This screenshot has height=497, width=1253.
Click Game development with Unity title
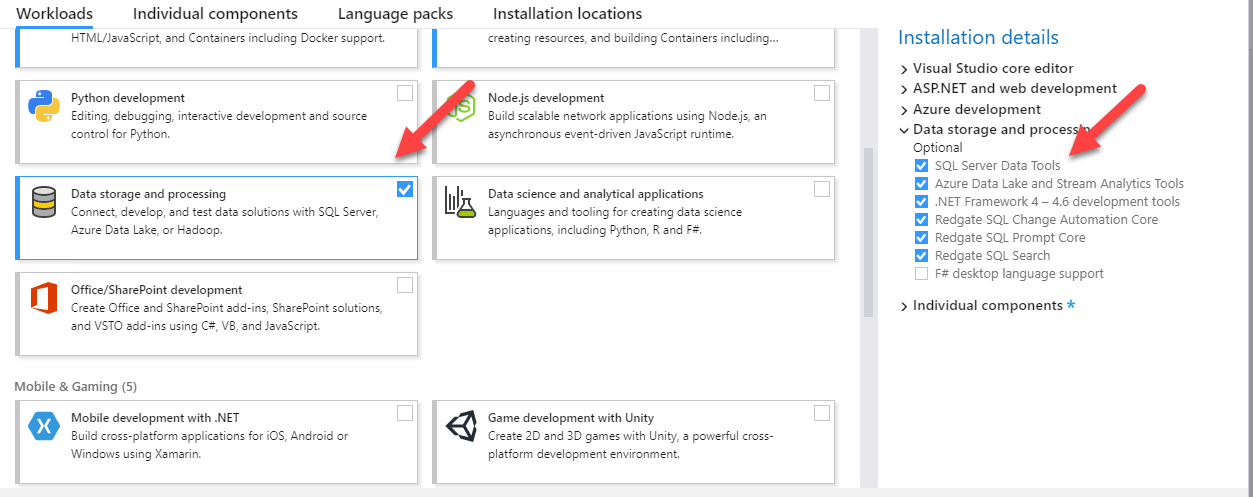click(x=571, y=418)
